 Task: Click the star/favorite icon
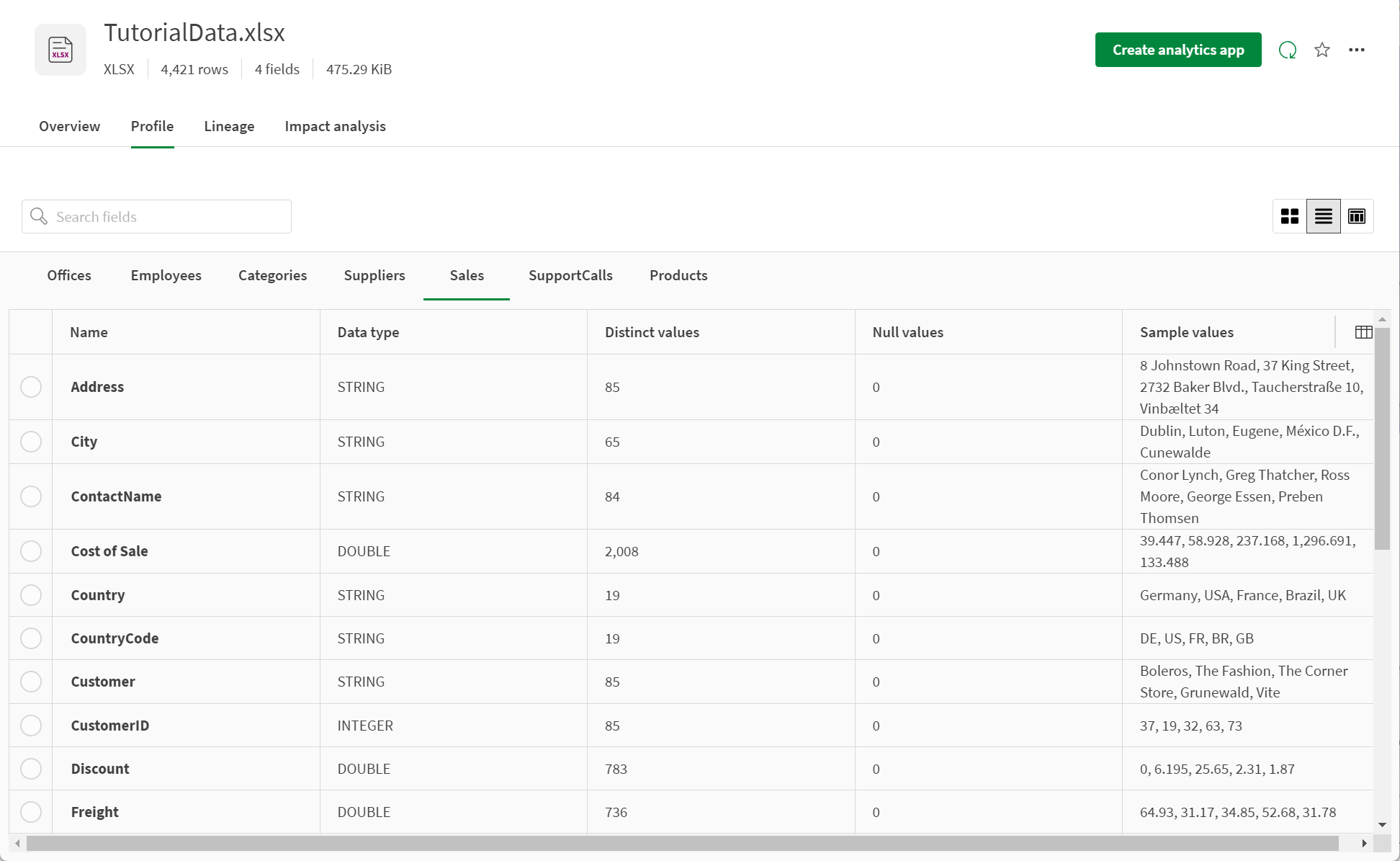(x=1322, y=49)
